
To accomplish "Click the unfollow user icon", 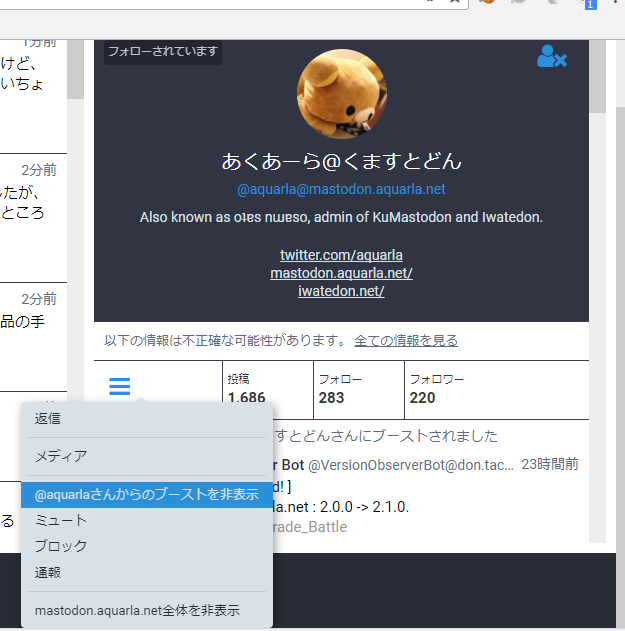I will tap(551, 58).
